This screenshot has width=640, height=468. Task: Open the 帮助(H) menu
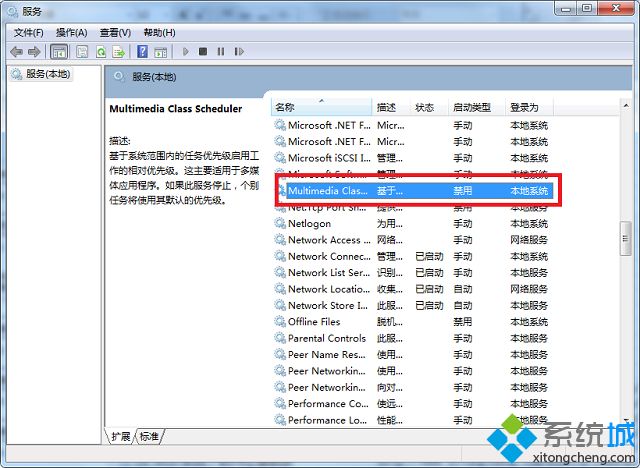(159, 33)
